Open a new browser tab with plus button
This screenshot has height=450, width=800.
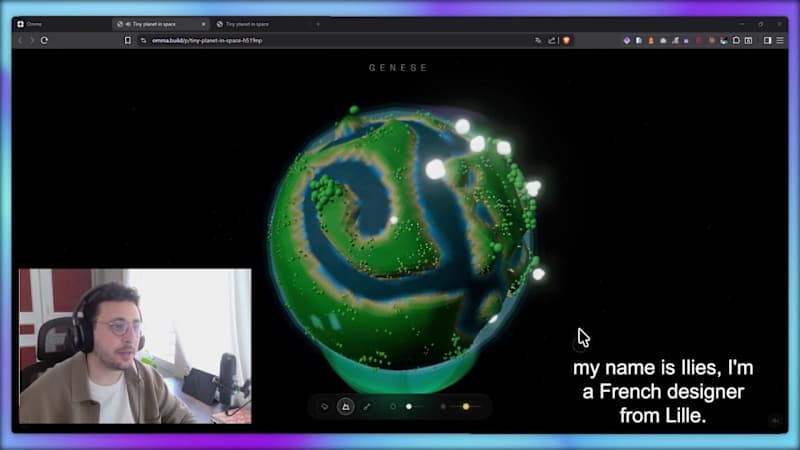coord(318,24)
